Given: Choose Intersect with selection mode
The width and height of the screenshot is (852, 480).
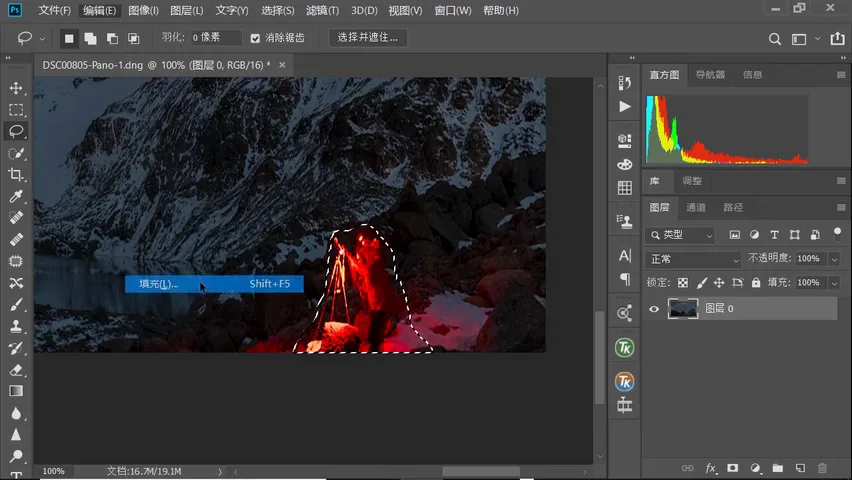Looking at the screenshot, I should tap(134, 39).
